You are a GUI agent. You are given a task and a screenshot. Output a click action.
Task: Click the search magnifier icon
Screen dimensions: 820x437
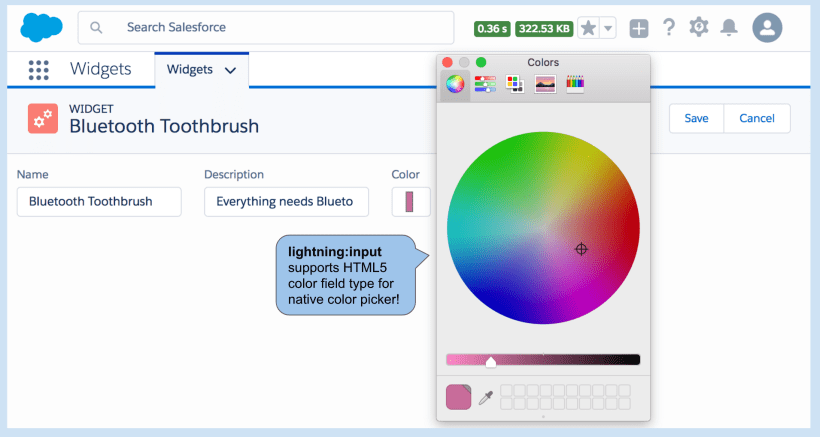click(x=96, y=27)
